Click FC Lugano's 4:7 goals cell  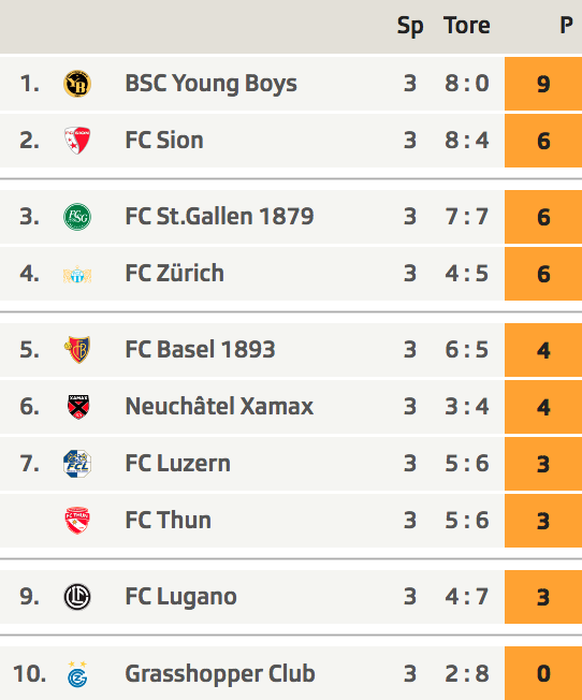tap(467, 597)
